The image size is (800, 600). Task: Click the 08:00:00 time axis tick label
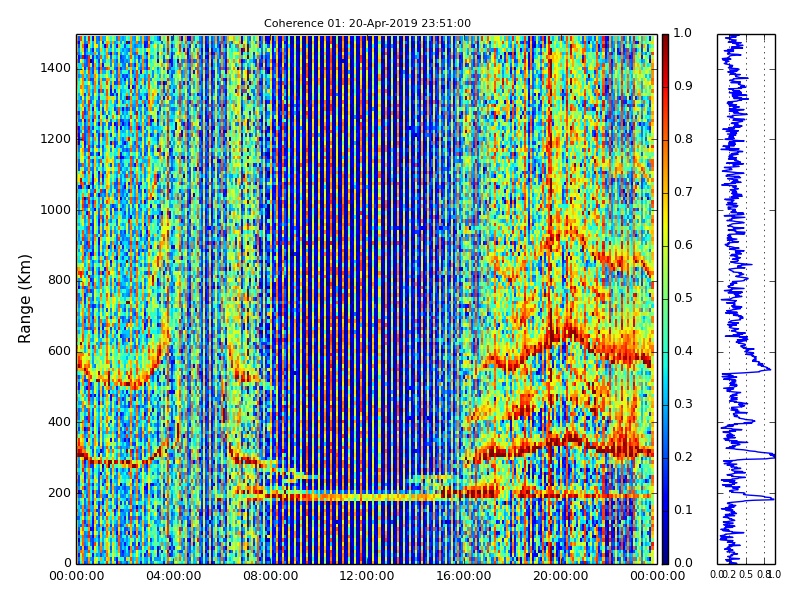270,576
